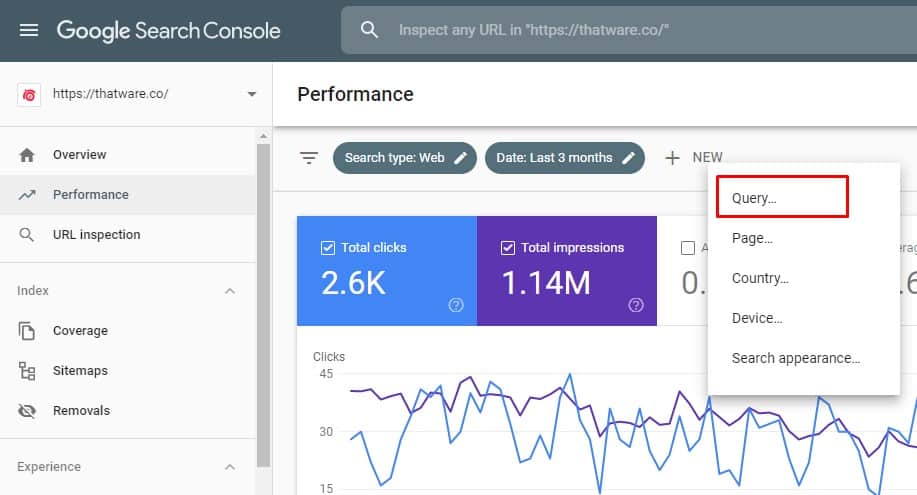This screenshot has width=917, height=495.
Task: Click the filter list icon
Action: (309, 158)
